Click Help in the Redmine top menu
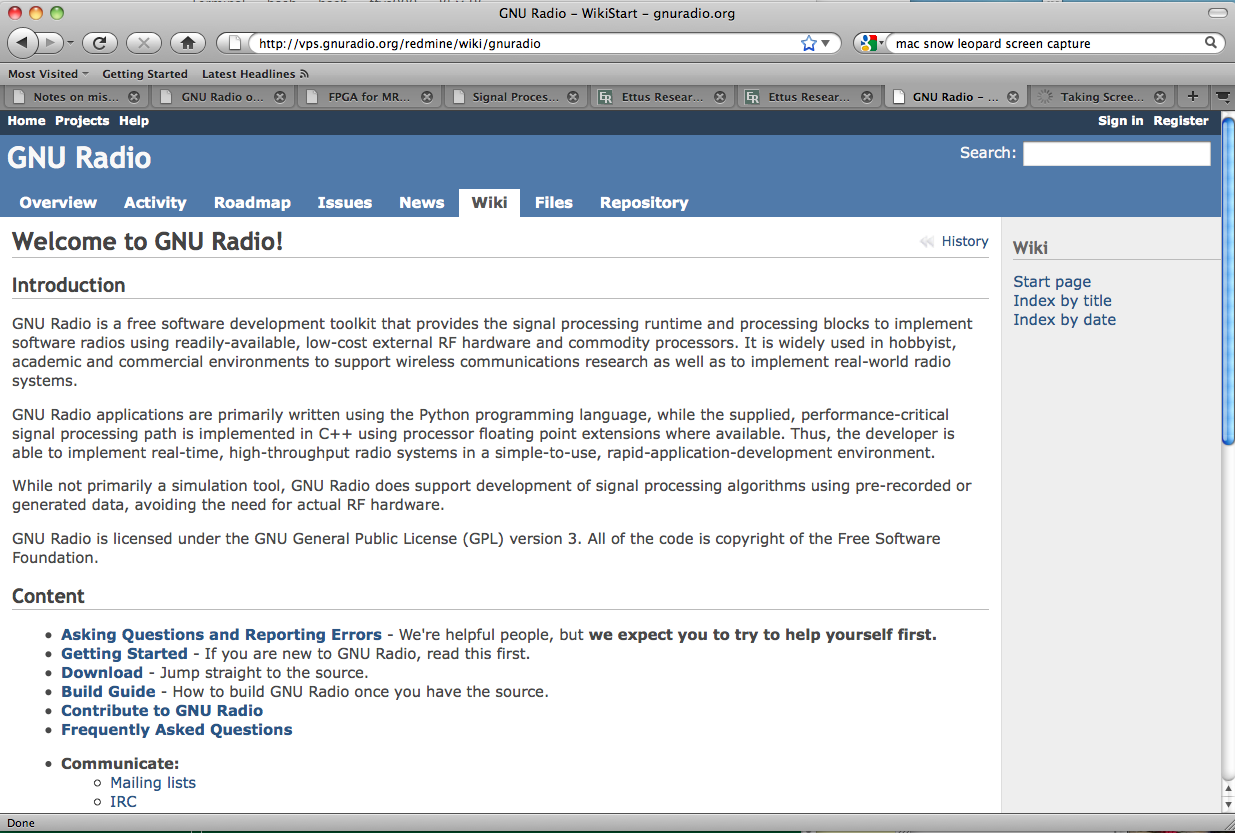Viewport: 1235px width, 833px height. tap(134, 121)
